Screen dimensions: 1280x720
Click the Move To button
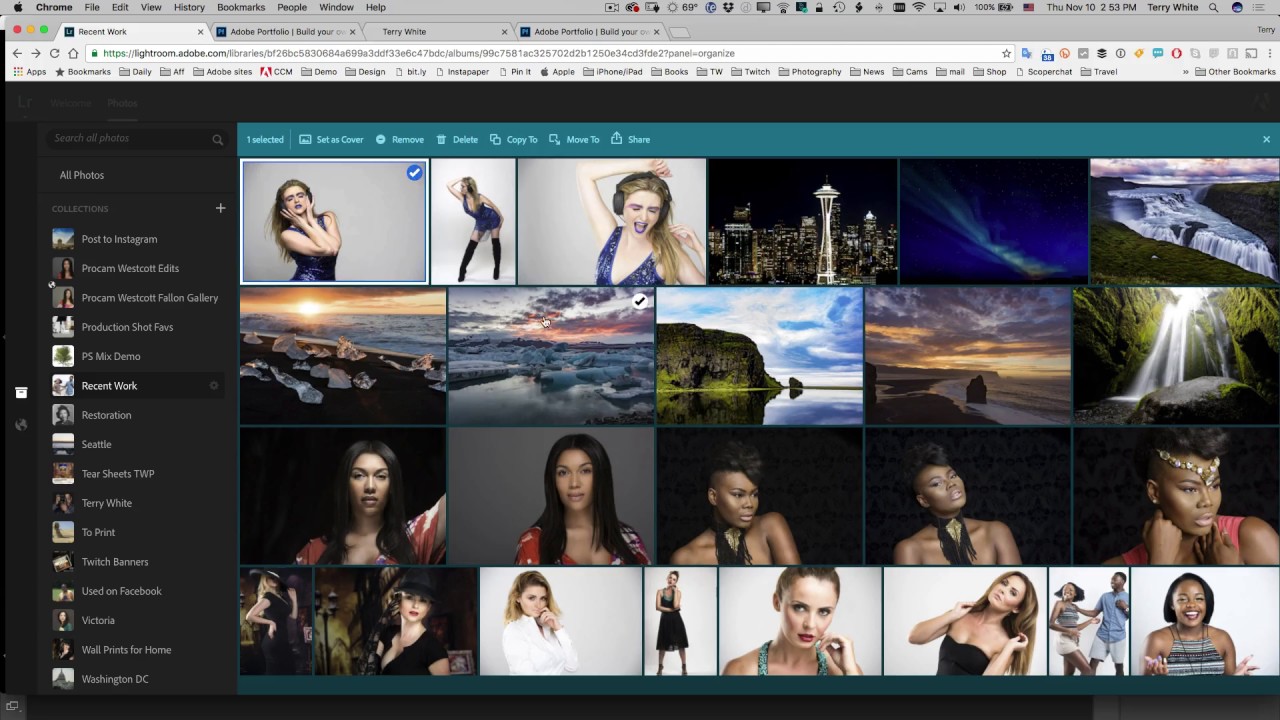click(x=574, y=139)
